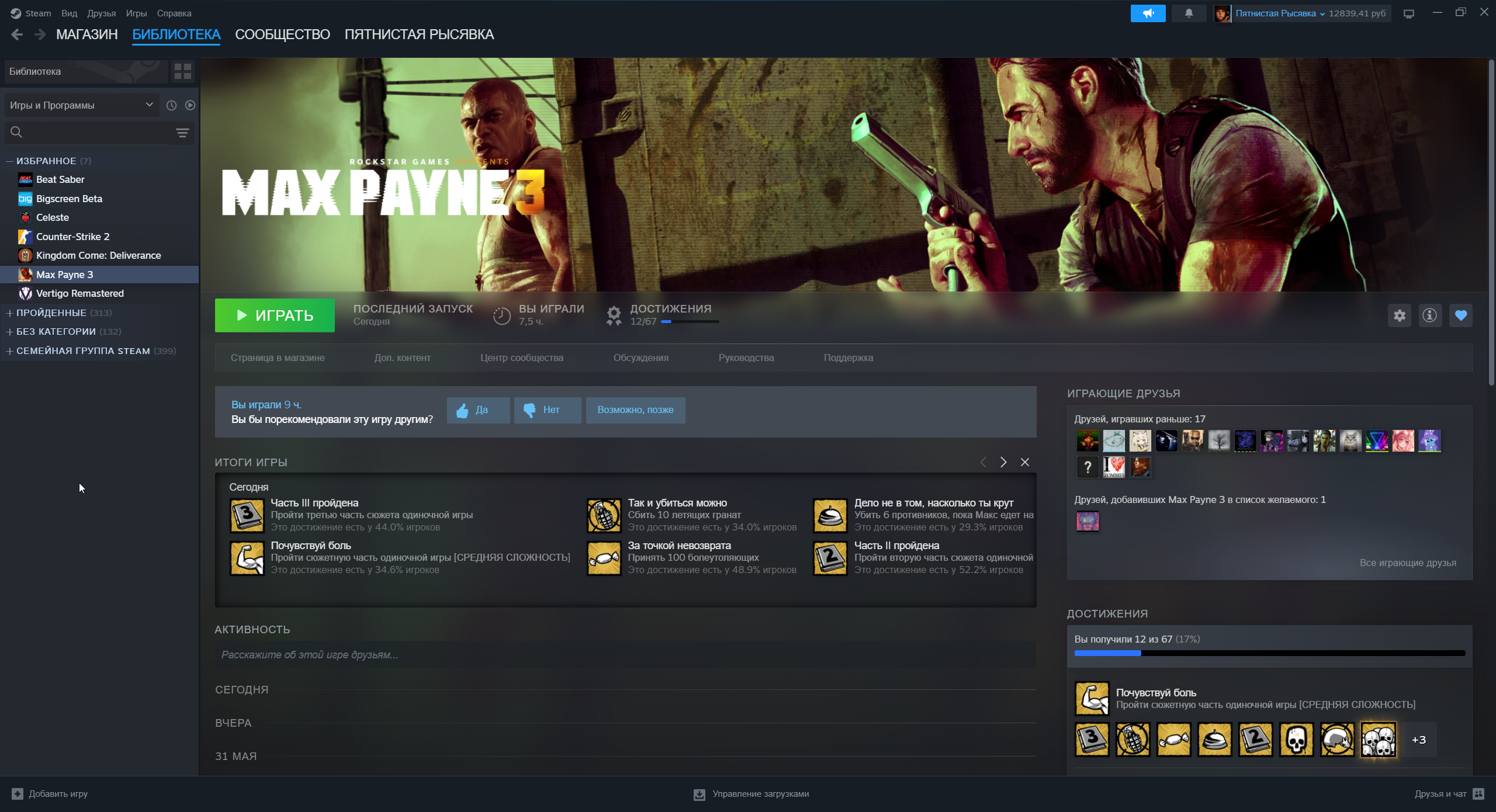This screenshot has width=1496, height=812.
Task: Go forward with the right arrow navigation icon
Action: pyautogui.click(x=40, y=34)
